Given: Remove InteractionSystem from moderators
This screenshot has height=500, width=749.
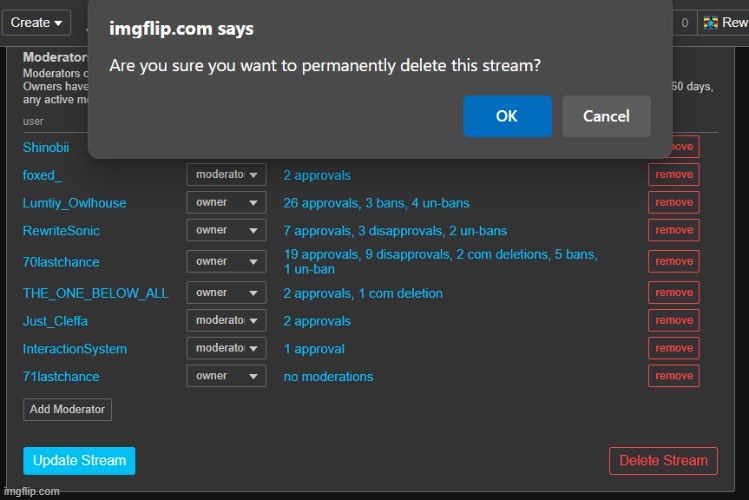Looking at the screenshot, I should click(674, 348).
